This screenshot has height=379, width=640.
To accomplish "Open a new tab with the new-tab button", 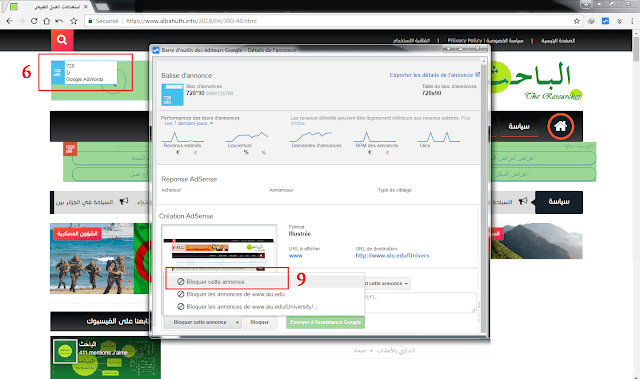I will tap(102, 6).
